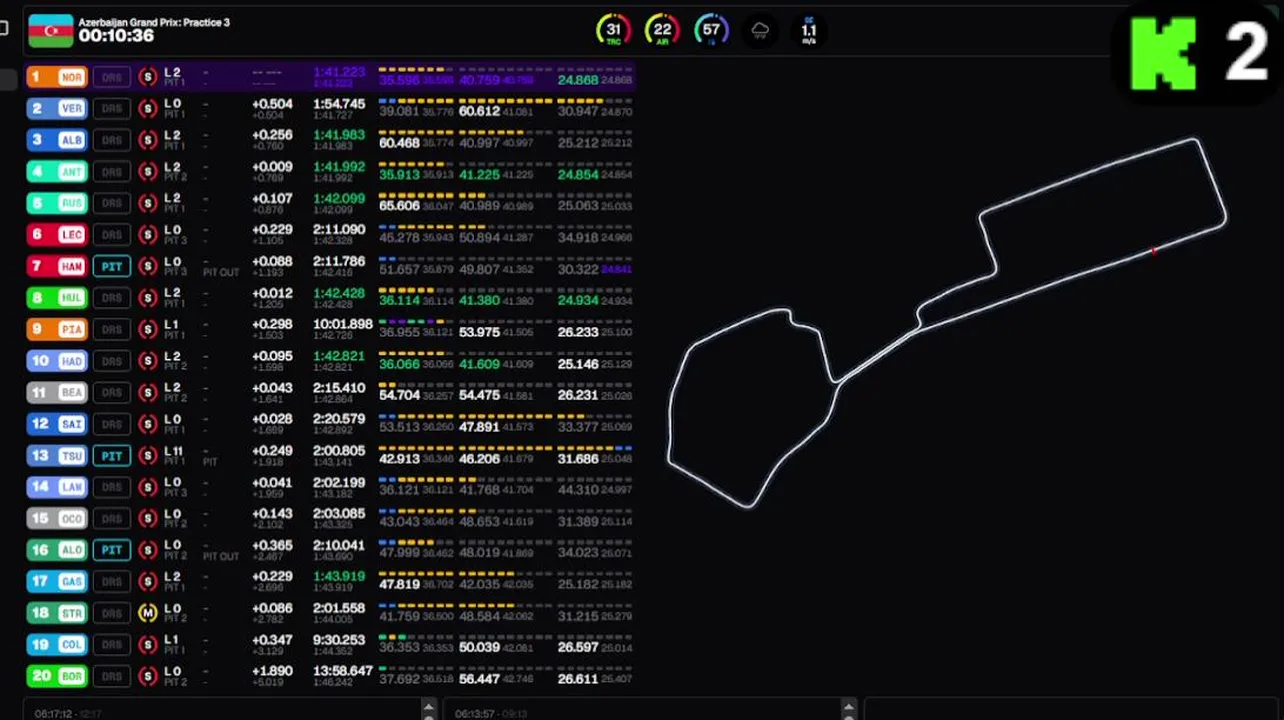1284x720 pixels.
Task: Select HAM driver badge in position 7
Action: (57, 266)
